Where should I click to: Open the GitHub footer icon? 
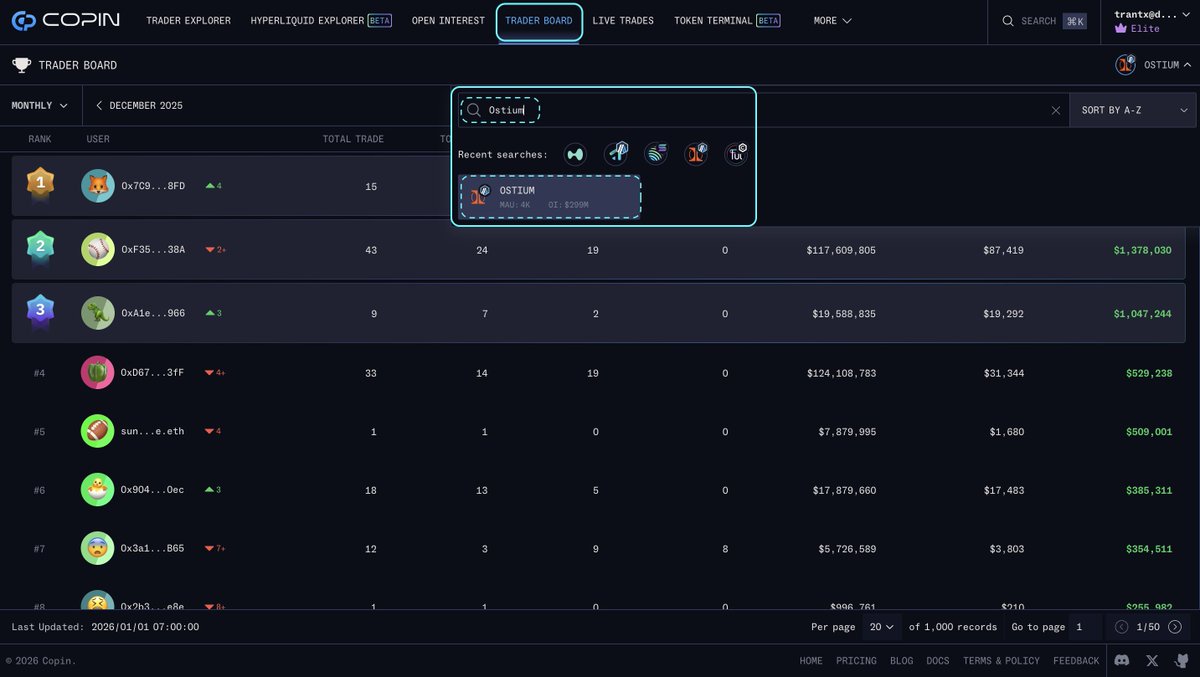click(x=1182, y=660)
